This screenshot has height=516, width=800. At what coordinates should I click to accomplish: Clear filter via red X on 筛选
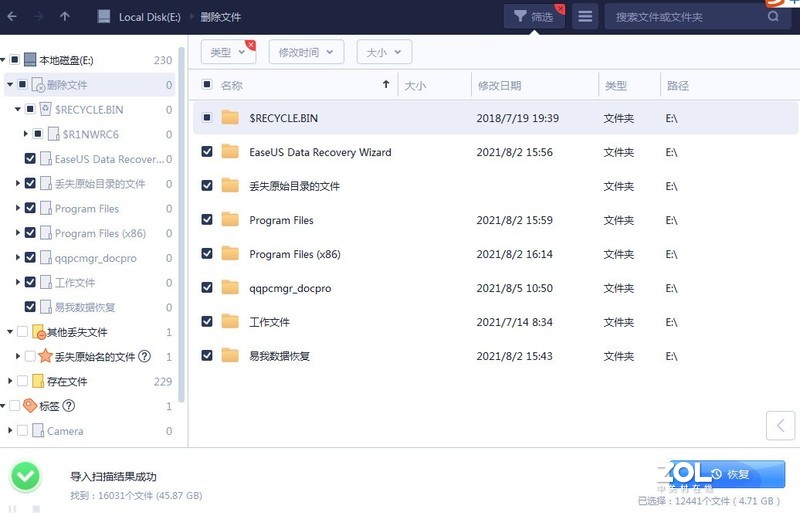[560, 9]
